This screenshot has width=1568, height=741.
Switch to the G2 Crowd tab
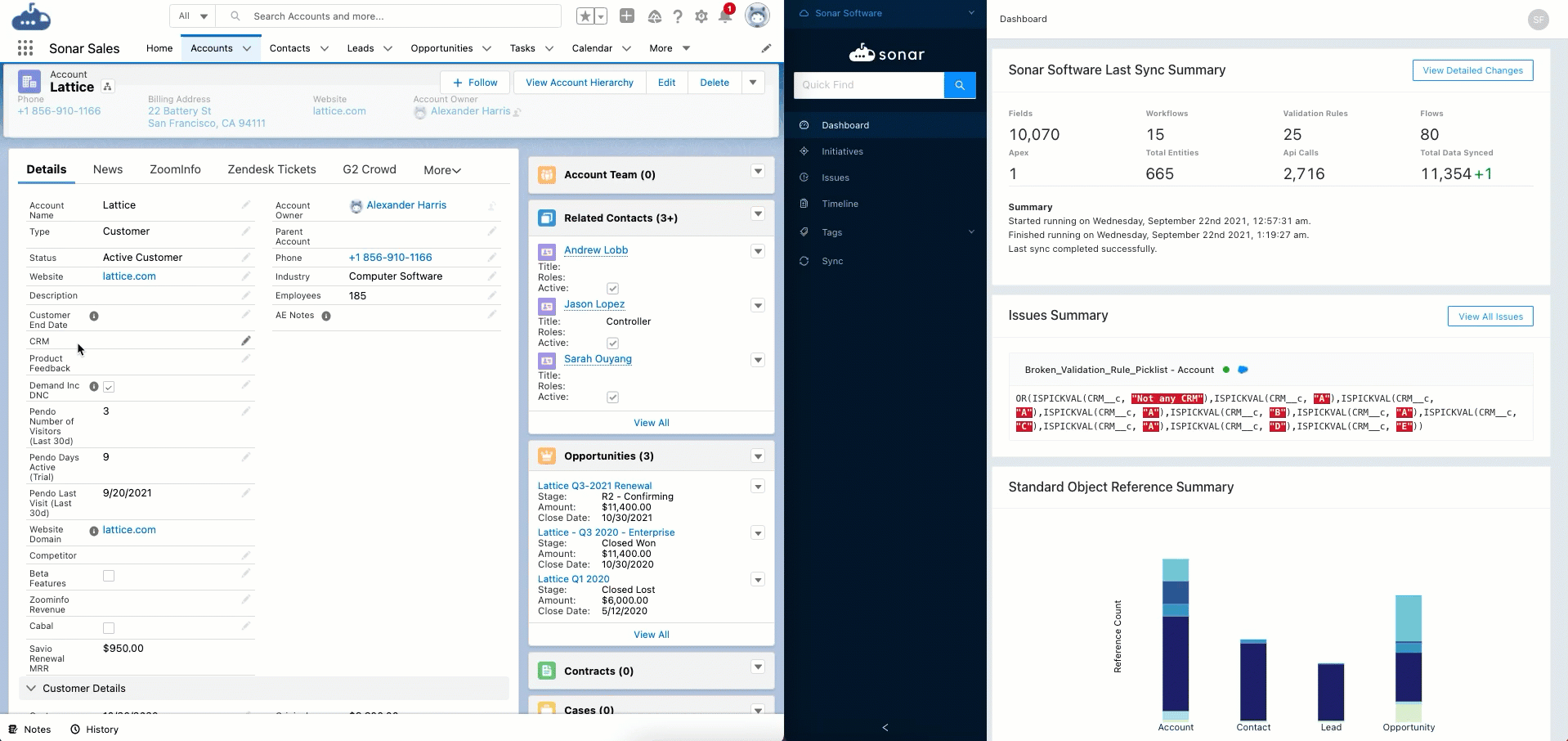[370, 169]
